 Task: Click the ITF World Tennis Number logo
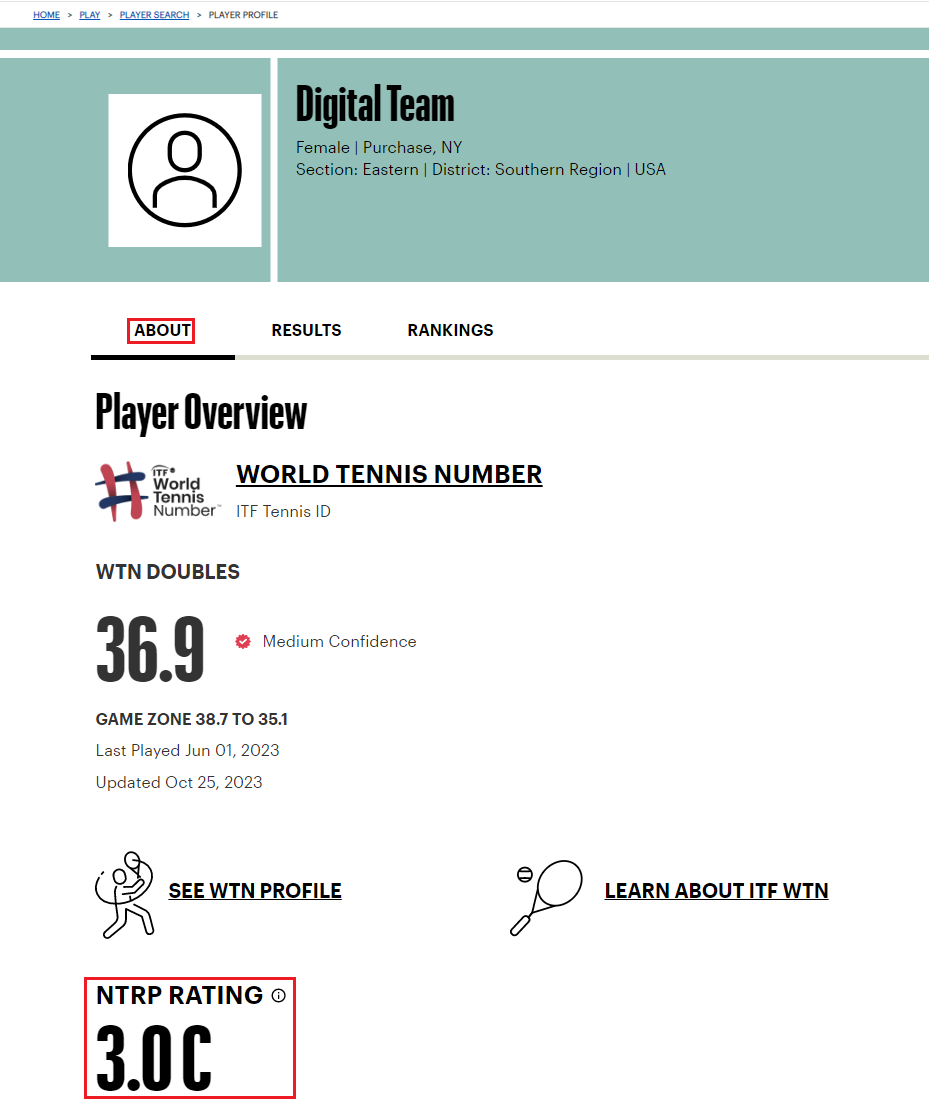click(x=156, y=491)
